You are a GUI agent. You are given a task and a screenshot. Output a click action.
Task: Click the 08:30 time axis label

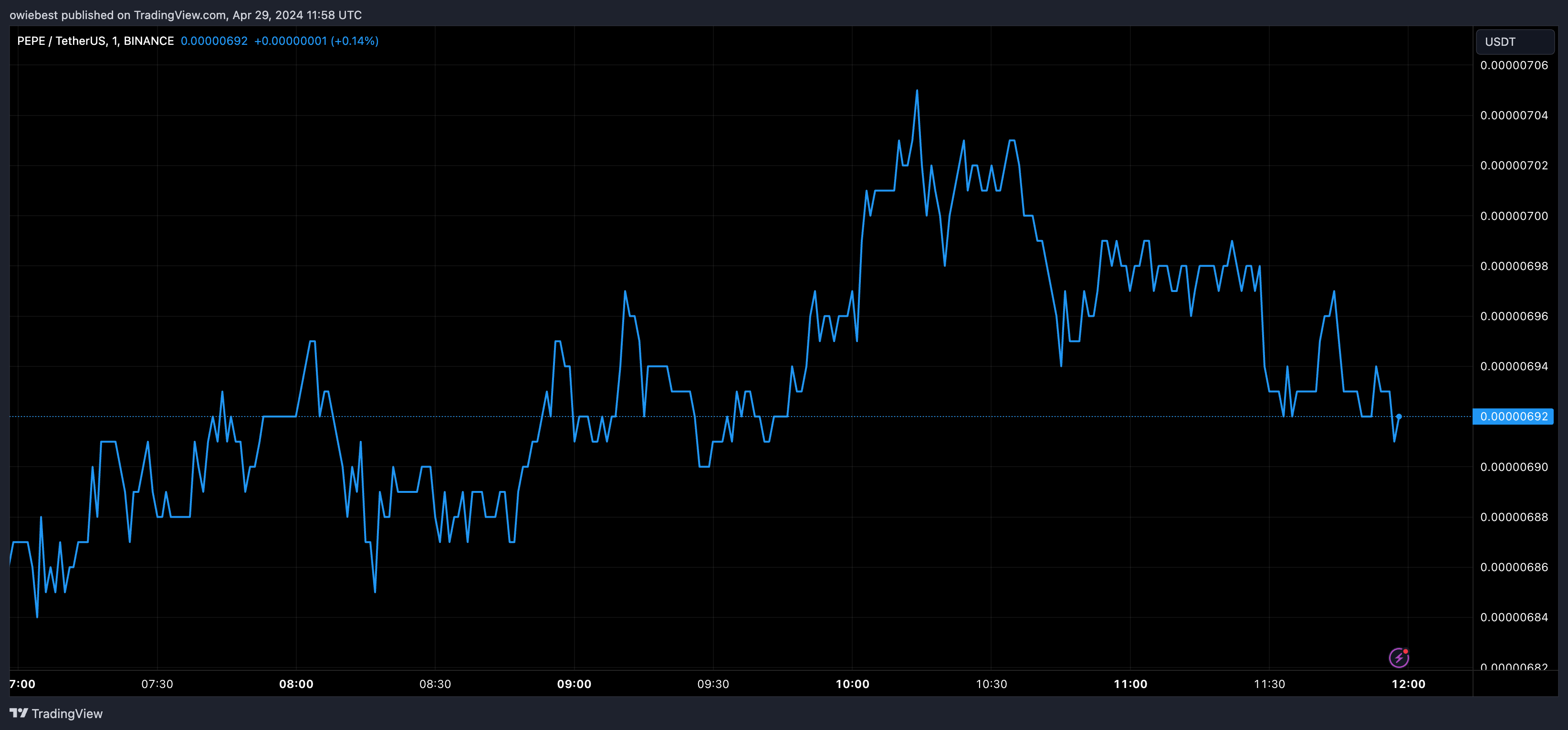coord(435,684)
